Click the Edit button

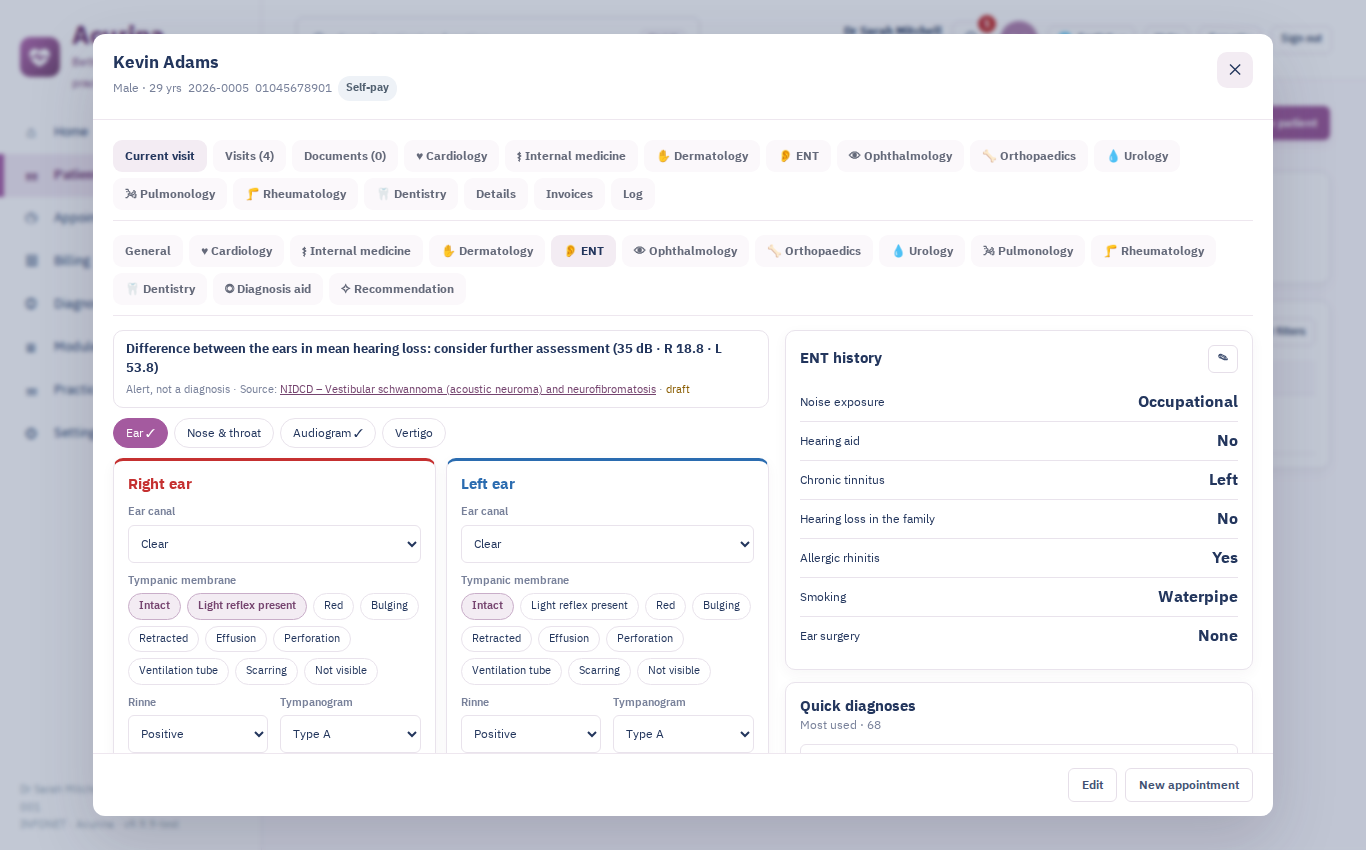[x=1092, y=785]
